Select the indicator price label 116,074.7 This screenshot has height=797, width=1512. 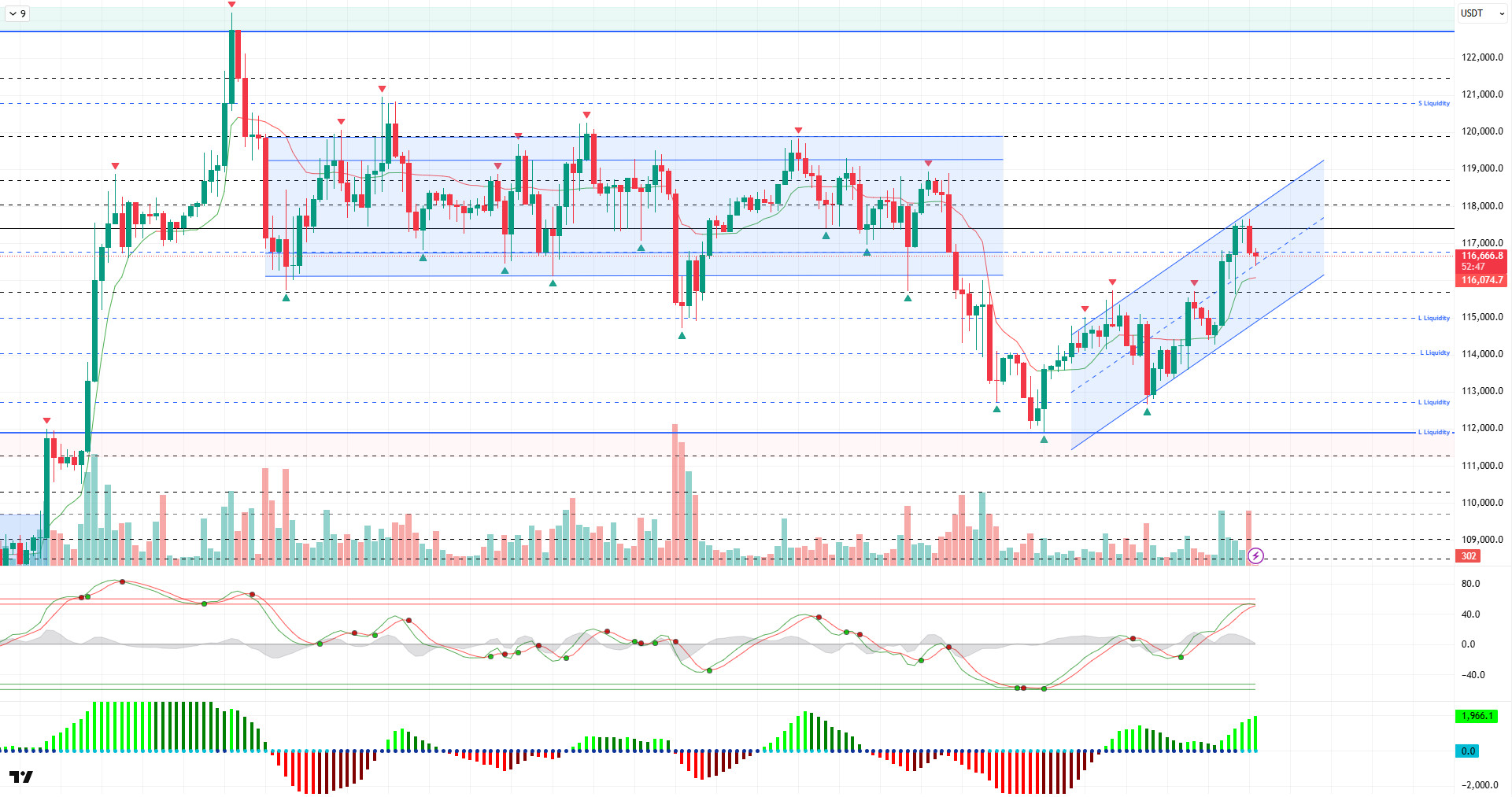pos(1482,280)
